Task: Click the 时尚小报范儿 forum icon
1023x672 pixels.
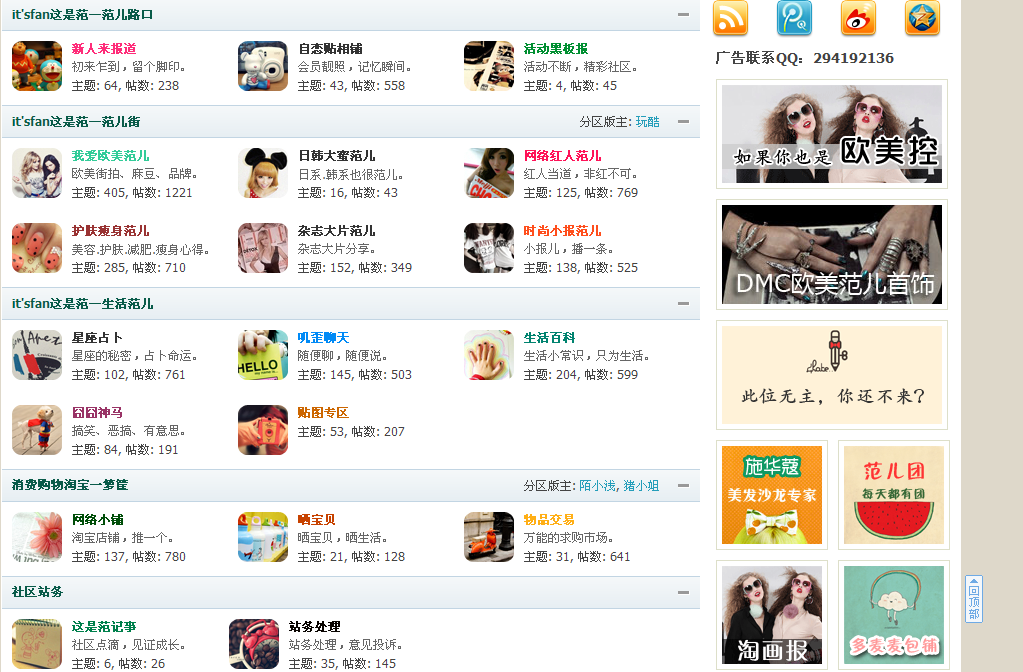Action: (489, 248)
